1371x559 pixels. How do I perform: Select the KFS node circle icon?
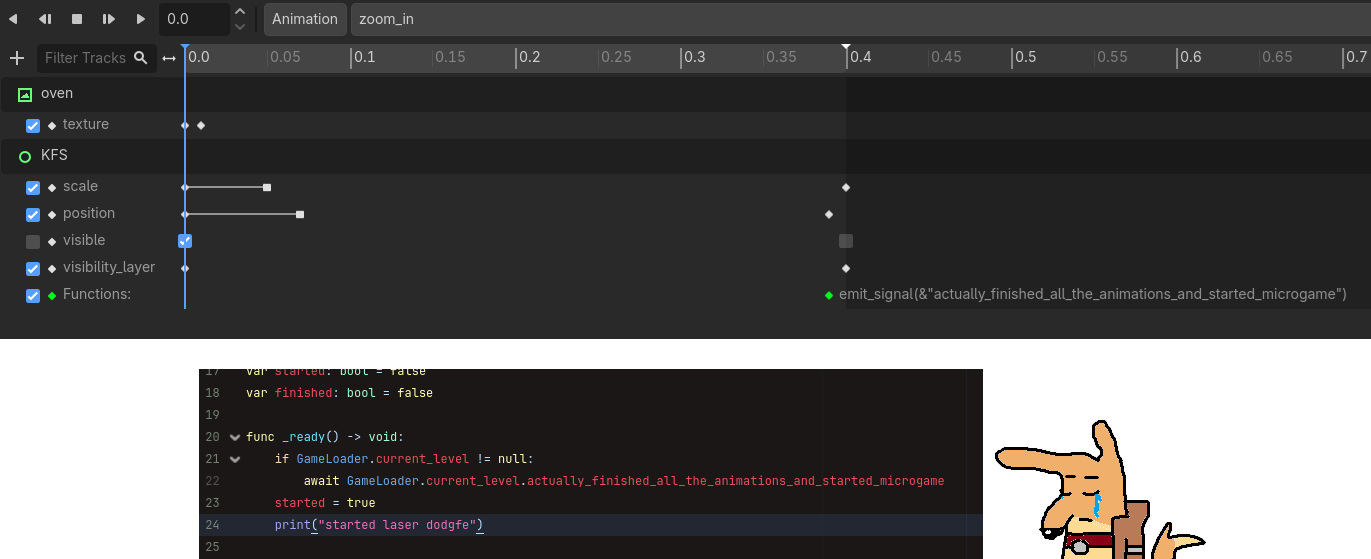tap(25, 156)
